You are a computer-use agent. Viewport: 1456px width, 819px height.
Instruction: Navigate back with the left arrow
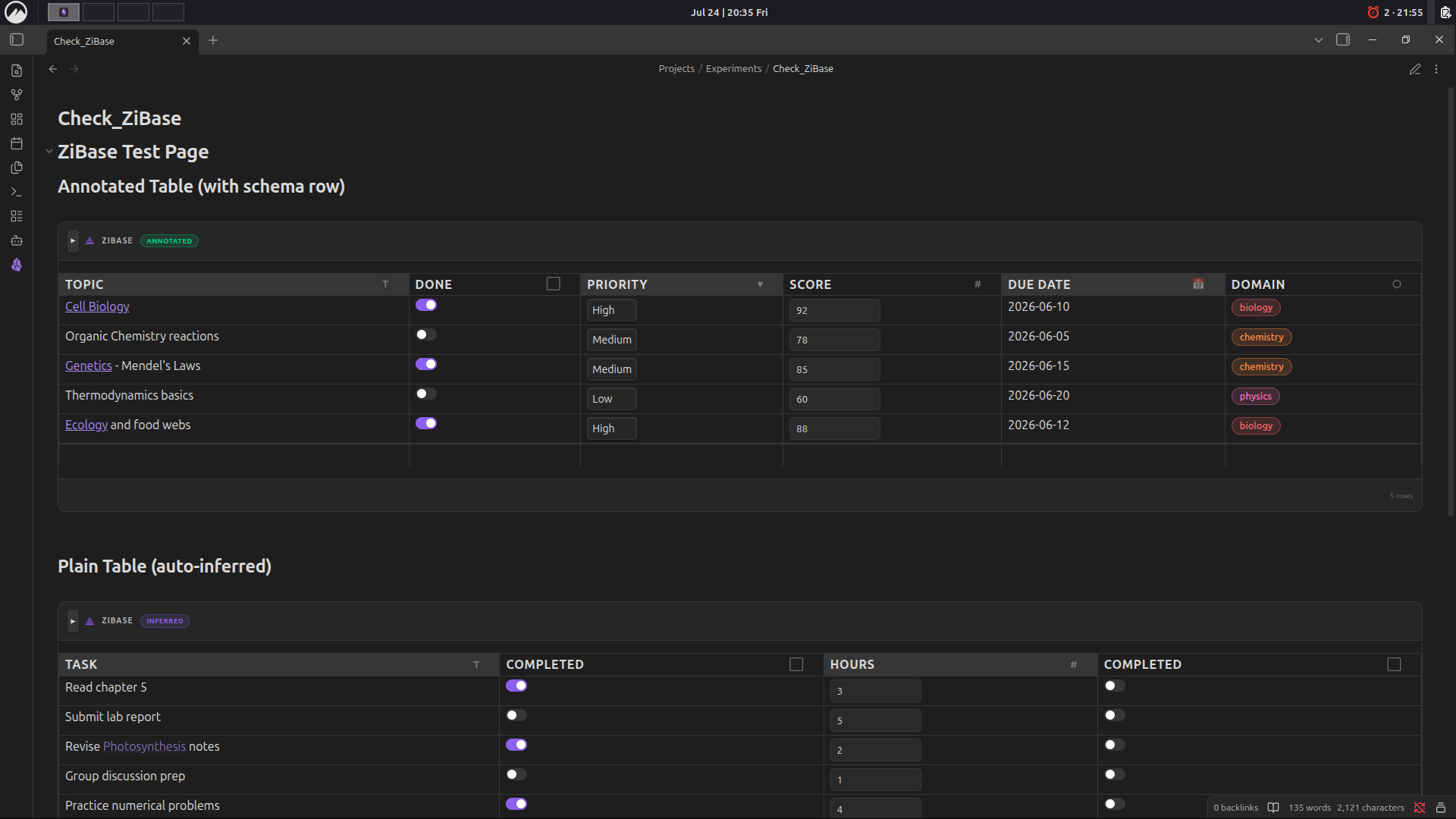pyautogui.click(x=53, y=69)
